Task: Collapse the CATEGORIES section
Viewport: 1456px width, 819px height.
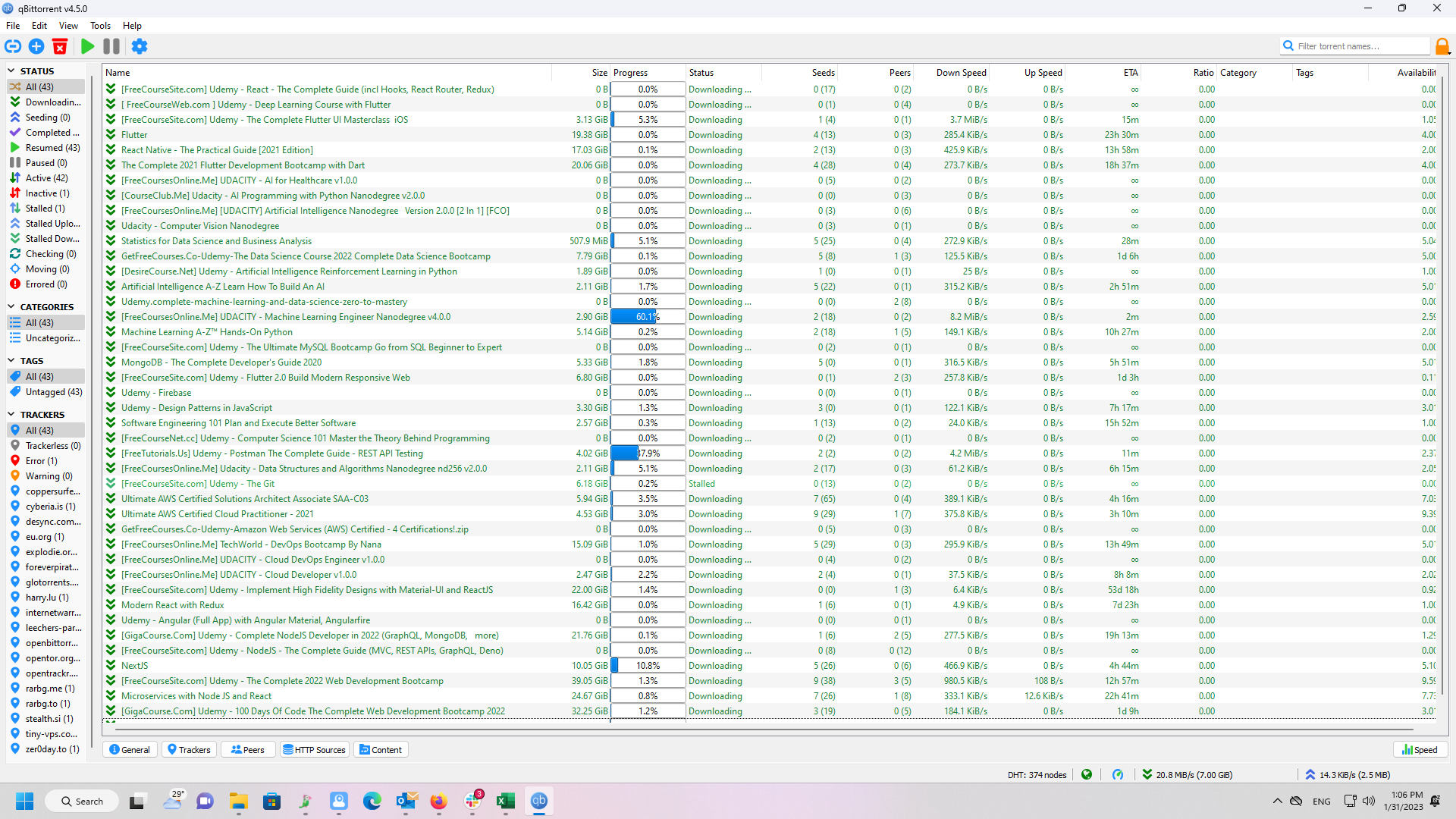Action: (11, 307)
